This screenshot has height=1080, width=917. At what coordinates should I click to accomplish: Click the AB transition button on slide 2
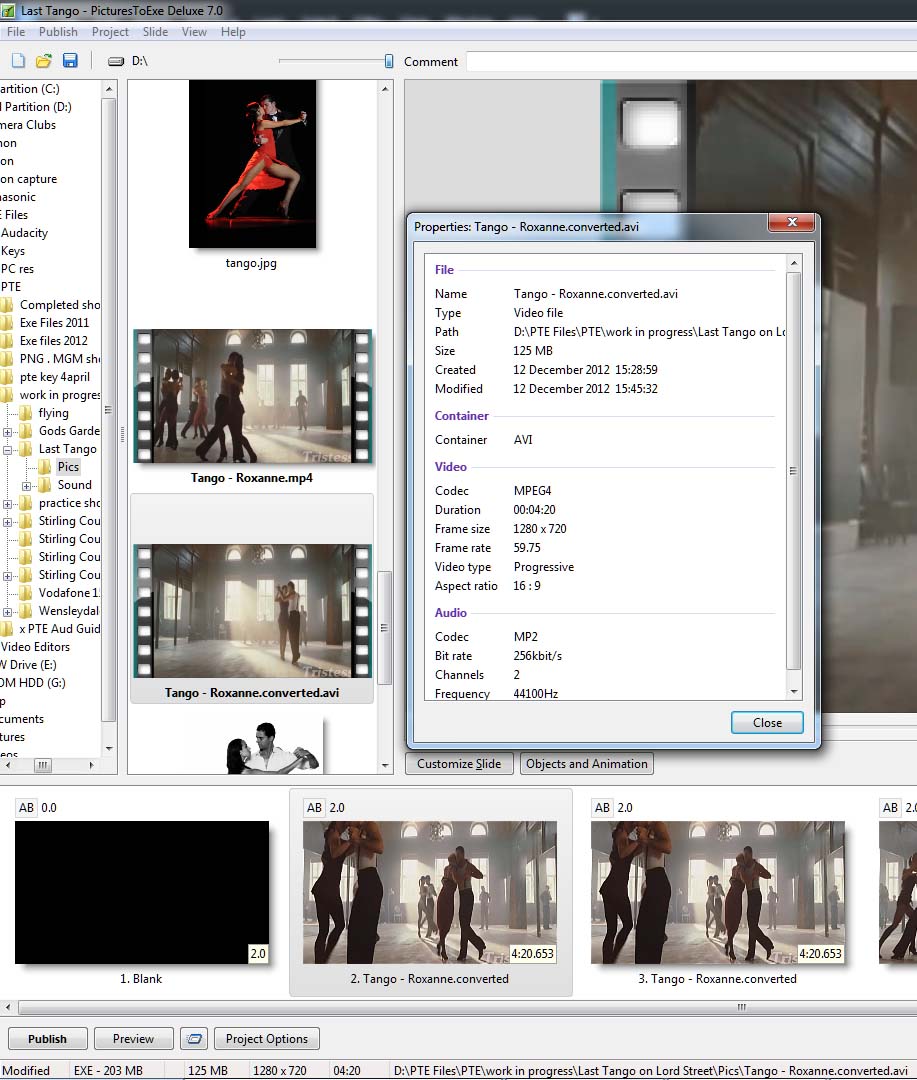(x=314, y=808)
